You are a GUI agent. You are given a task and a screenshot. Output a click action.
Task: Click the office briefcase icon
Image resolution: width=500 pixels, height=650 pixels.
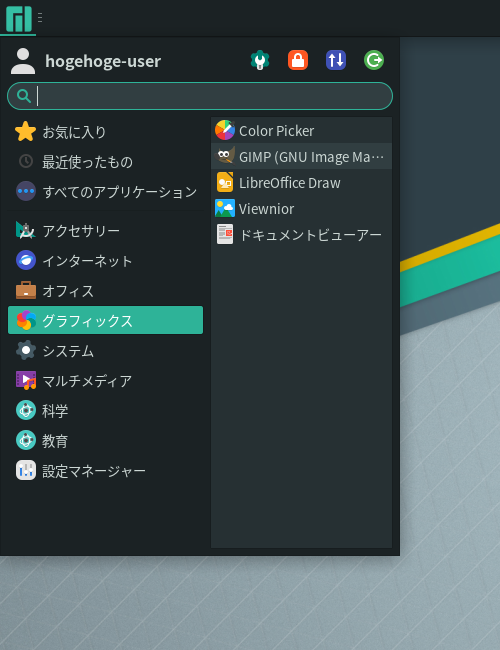26,290
